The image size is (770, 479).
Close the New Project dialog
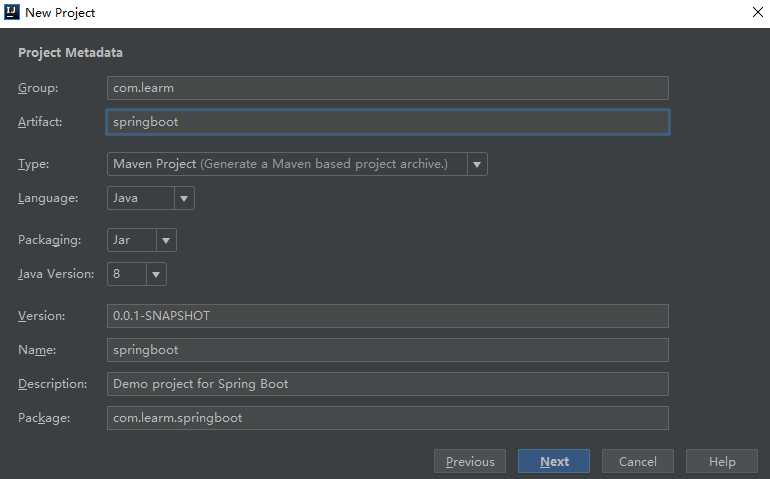coord(756,13)
